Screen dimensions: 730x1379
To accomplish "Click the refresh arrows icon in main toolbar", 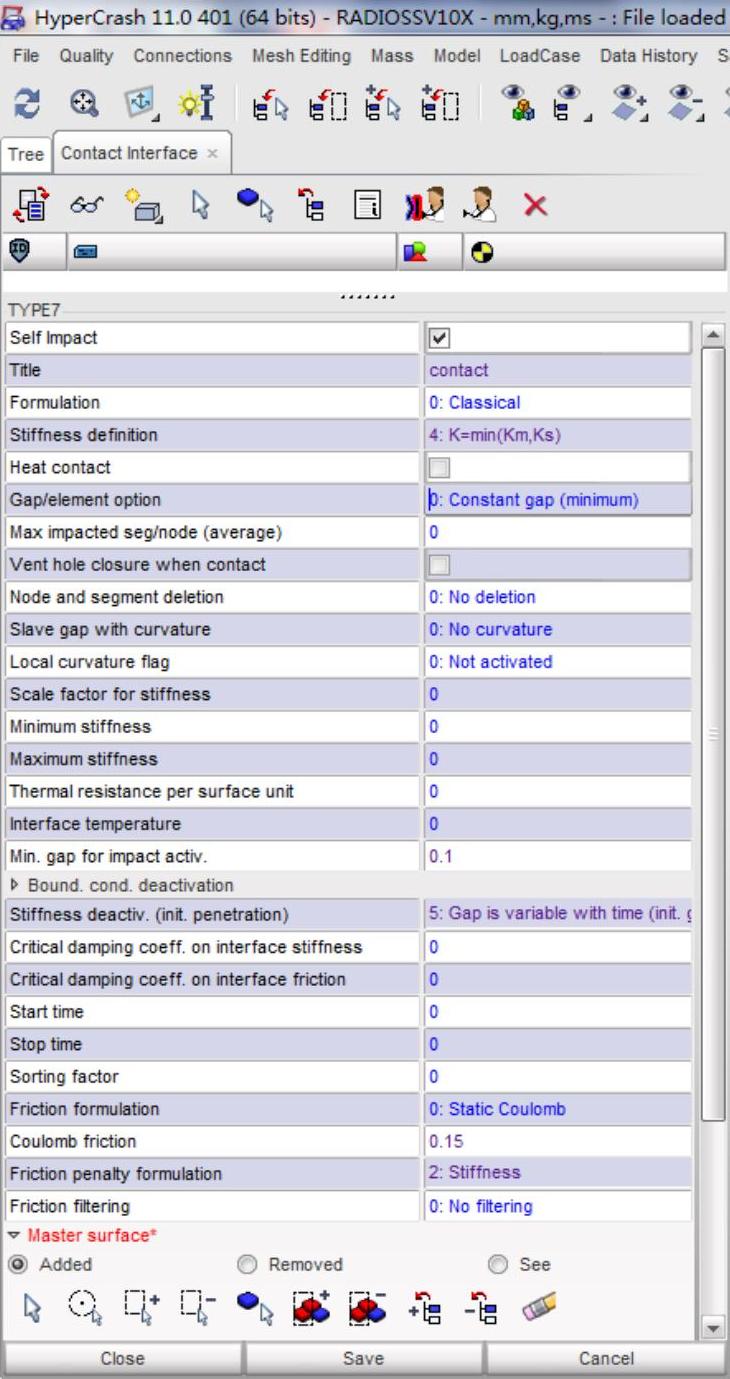I will pyautogui.click(x=25, y=101).
